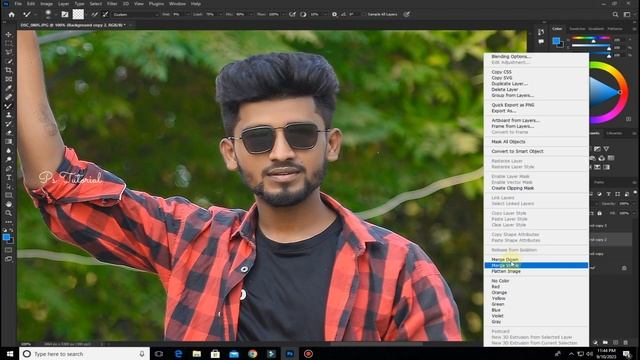Image resolution: width=640 pixels, height=360 pixels.
Task: Select the Lasso tool
Action: pos(9,52)
